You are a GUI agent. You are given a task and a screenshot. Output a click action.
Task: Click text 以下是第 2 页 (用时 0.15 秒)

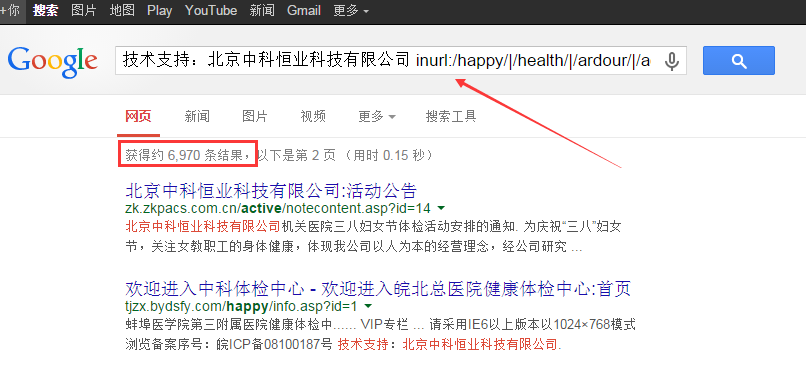coord(345,154)
